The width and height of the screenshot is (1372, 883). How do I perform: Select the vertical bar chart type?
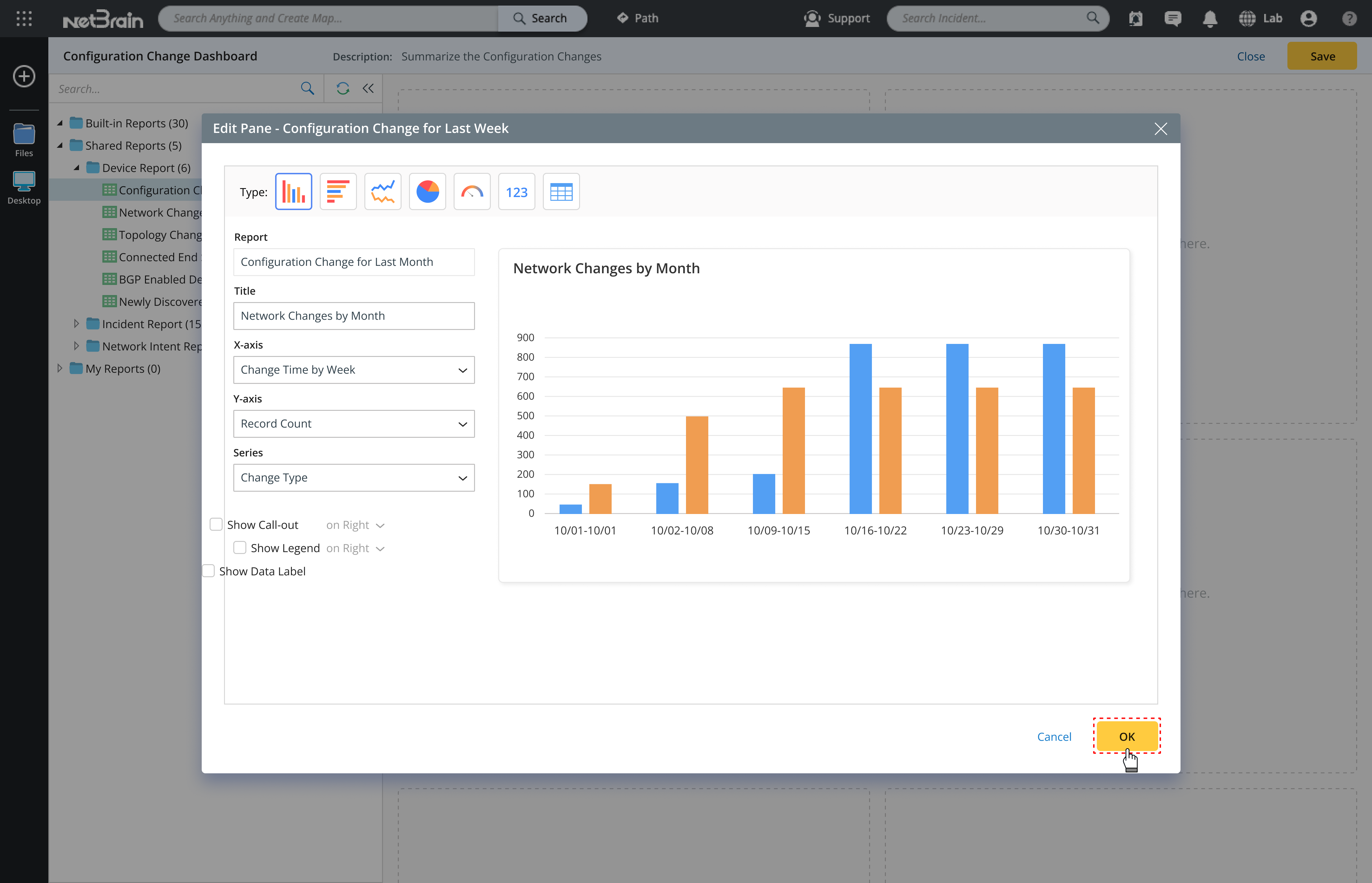tap(293, 191)
